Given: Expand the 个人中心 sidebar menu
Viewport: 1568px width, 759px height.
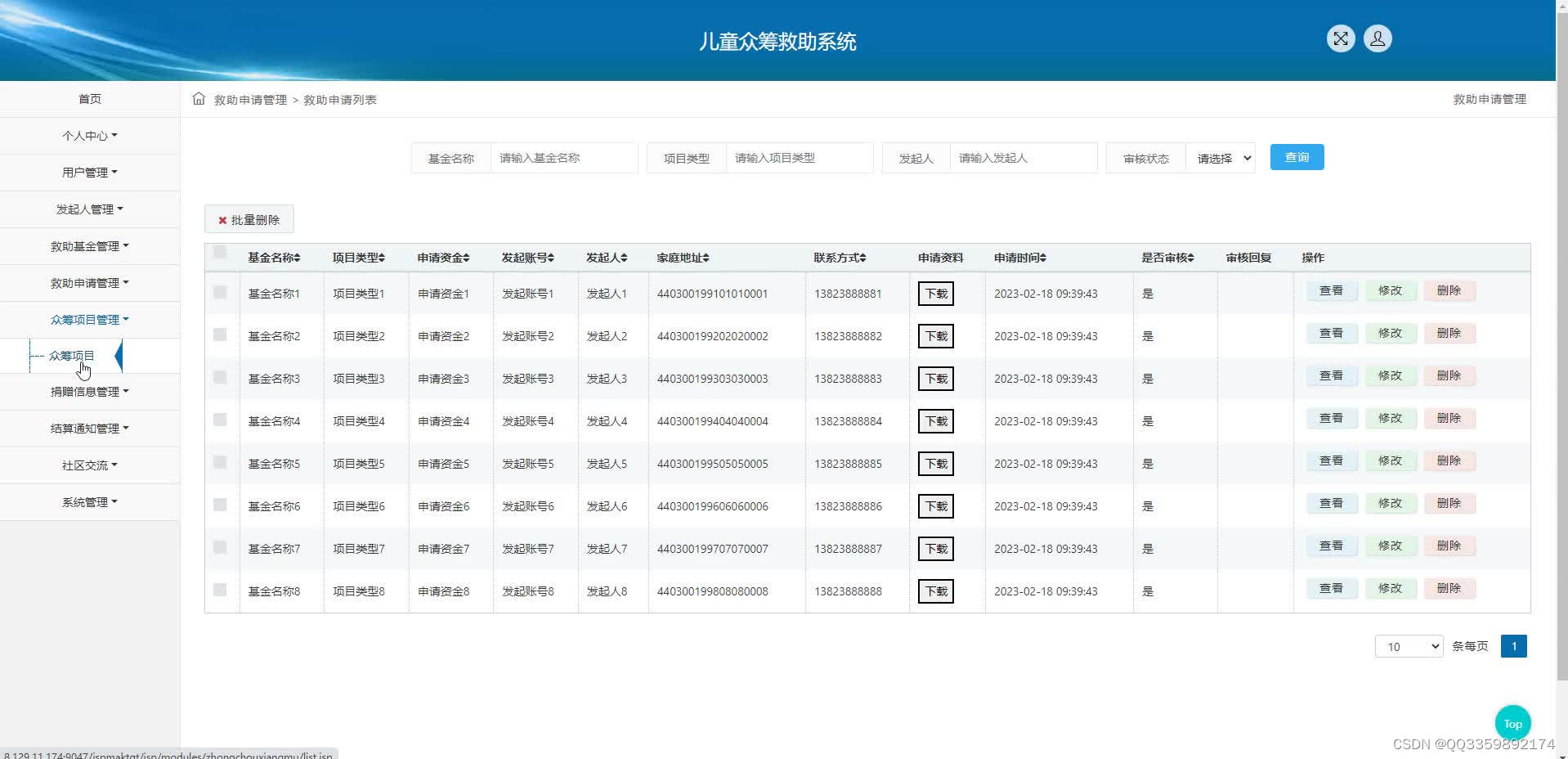Looking at the screenshot, I should [90, 136].
